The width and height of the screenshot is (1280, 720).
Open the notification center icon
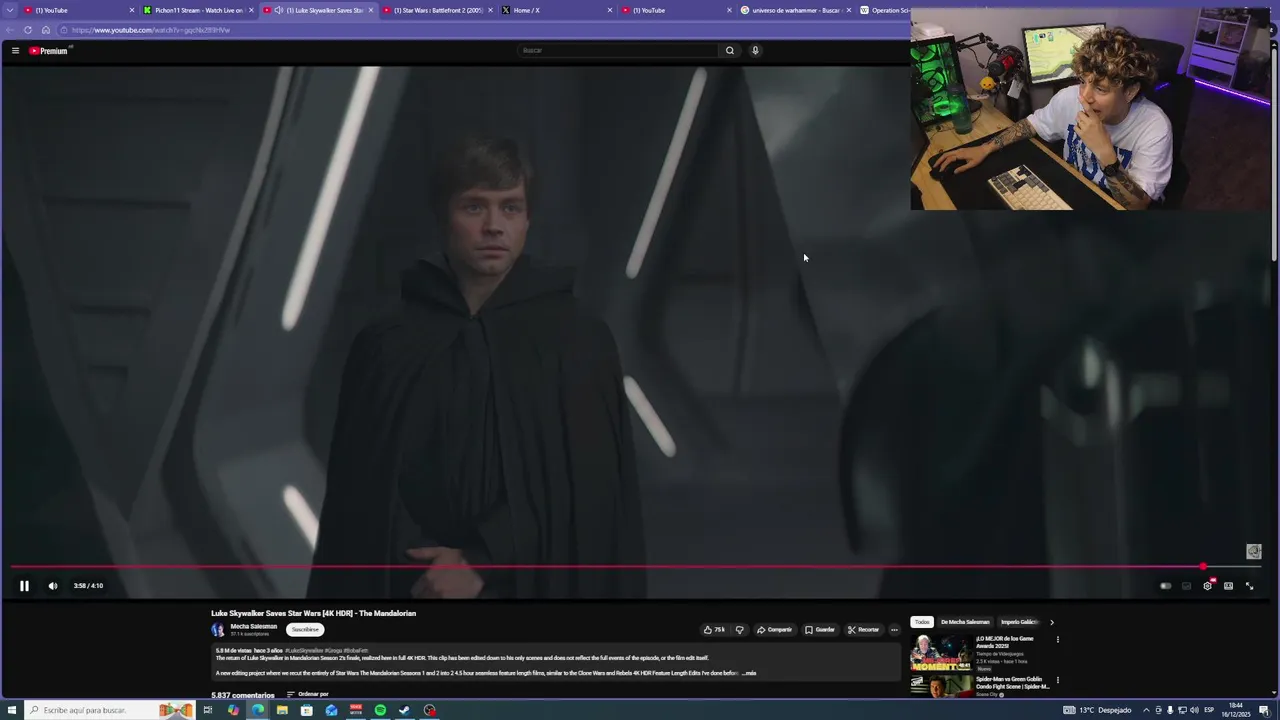[1262, 710]
